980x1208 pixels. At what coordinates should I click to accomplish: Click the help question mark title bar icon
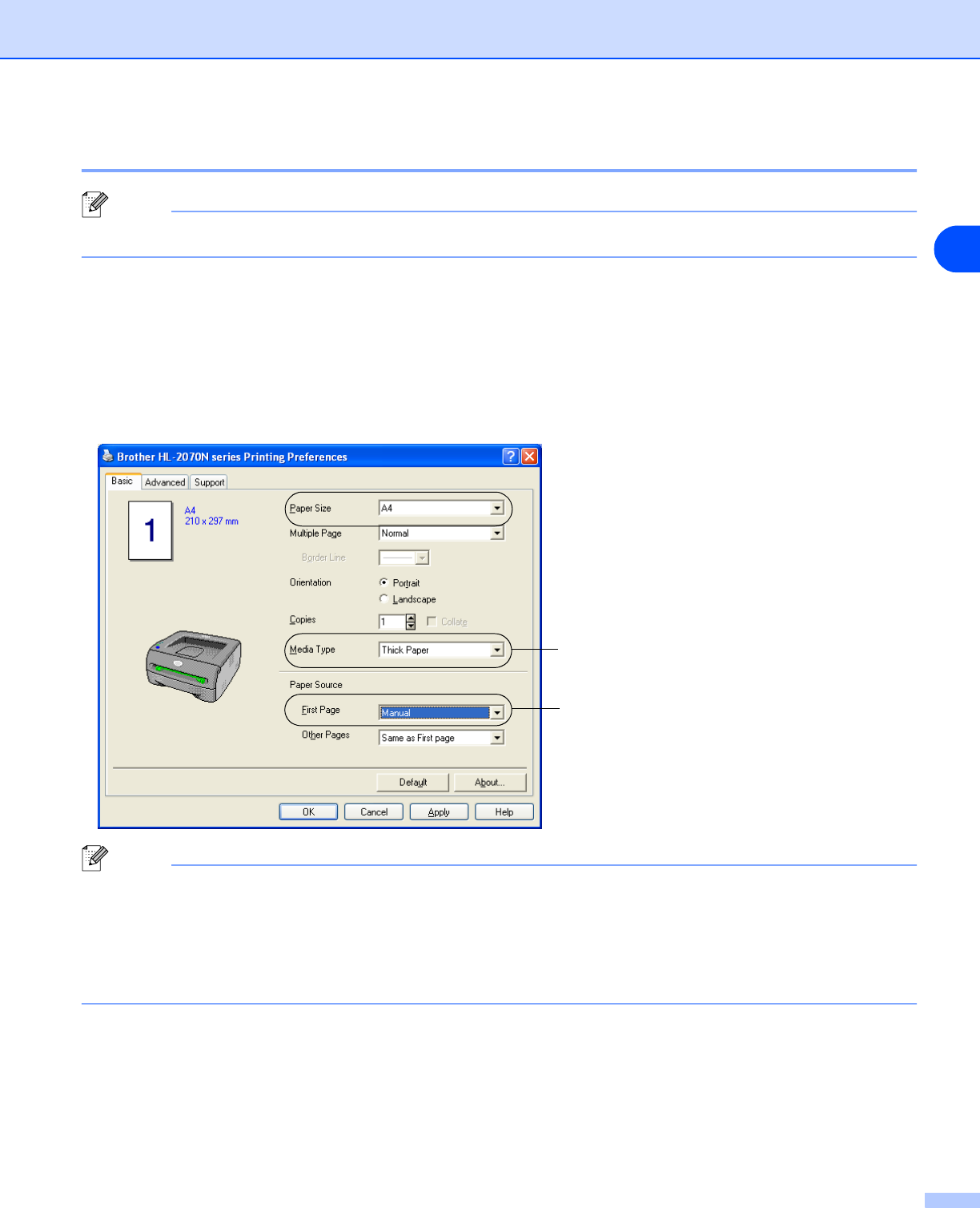pos(511,457)
